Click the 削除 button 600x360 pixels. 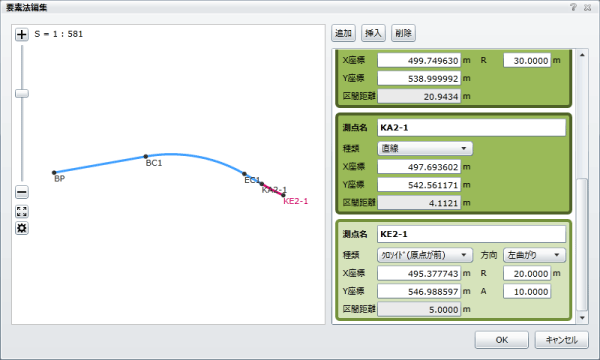coord(403,33)
